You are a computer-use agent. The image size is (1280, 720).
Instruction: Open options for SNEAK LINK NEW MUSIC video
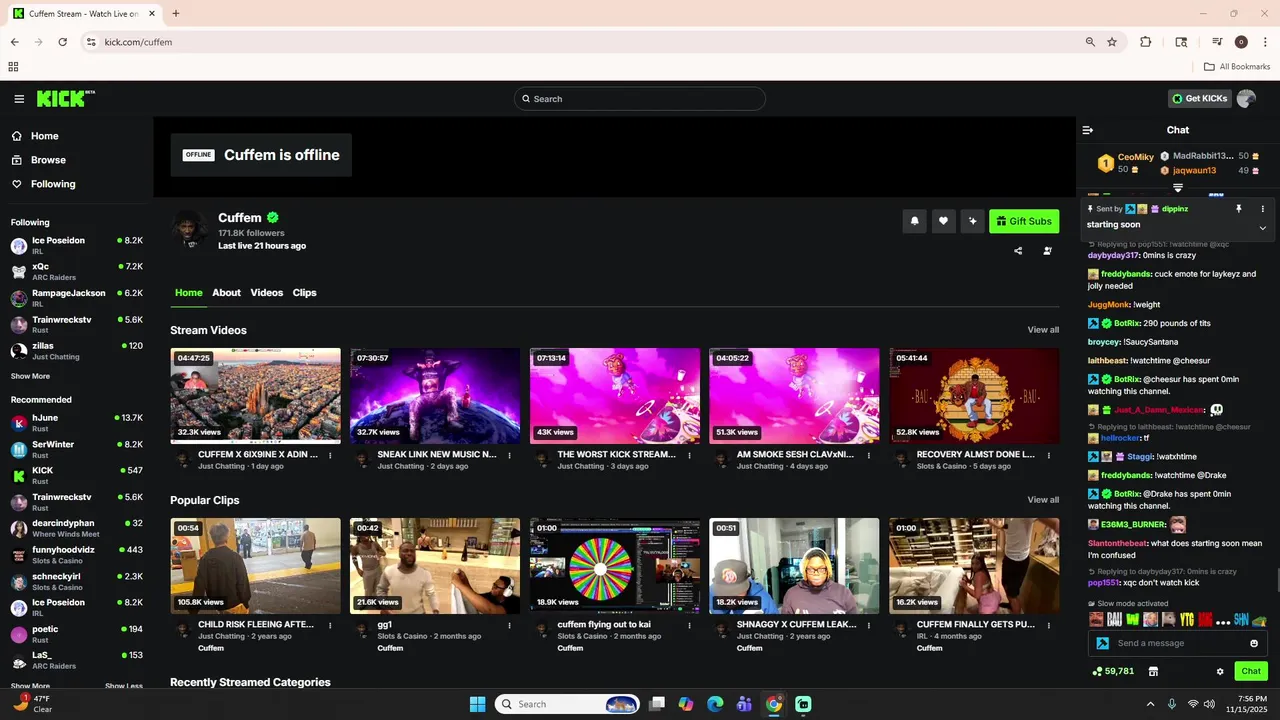tap(509, 455)
